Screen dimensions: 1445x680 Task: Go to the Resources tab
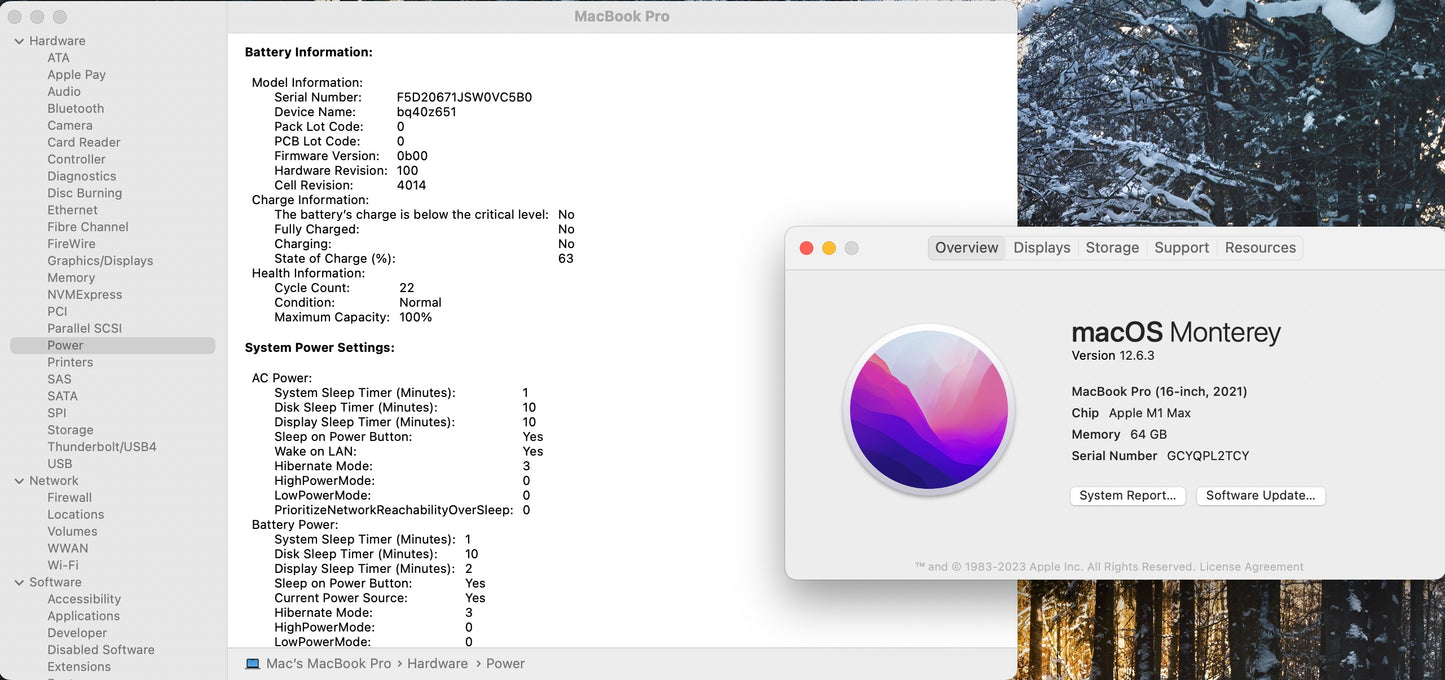coord(1259,248)
